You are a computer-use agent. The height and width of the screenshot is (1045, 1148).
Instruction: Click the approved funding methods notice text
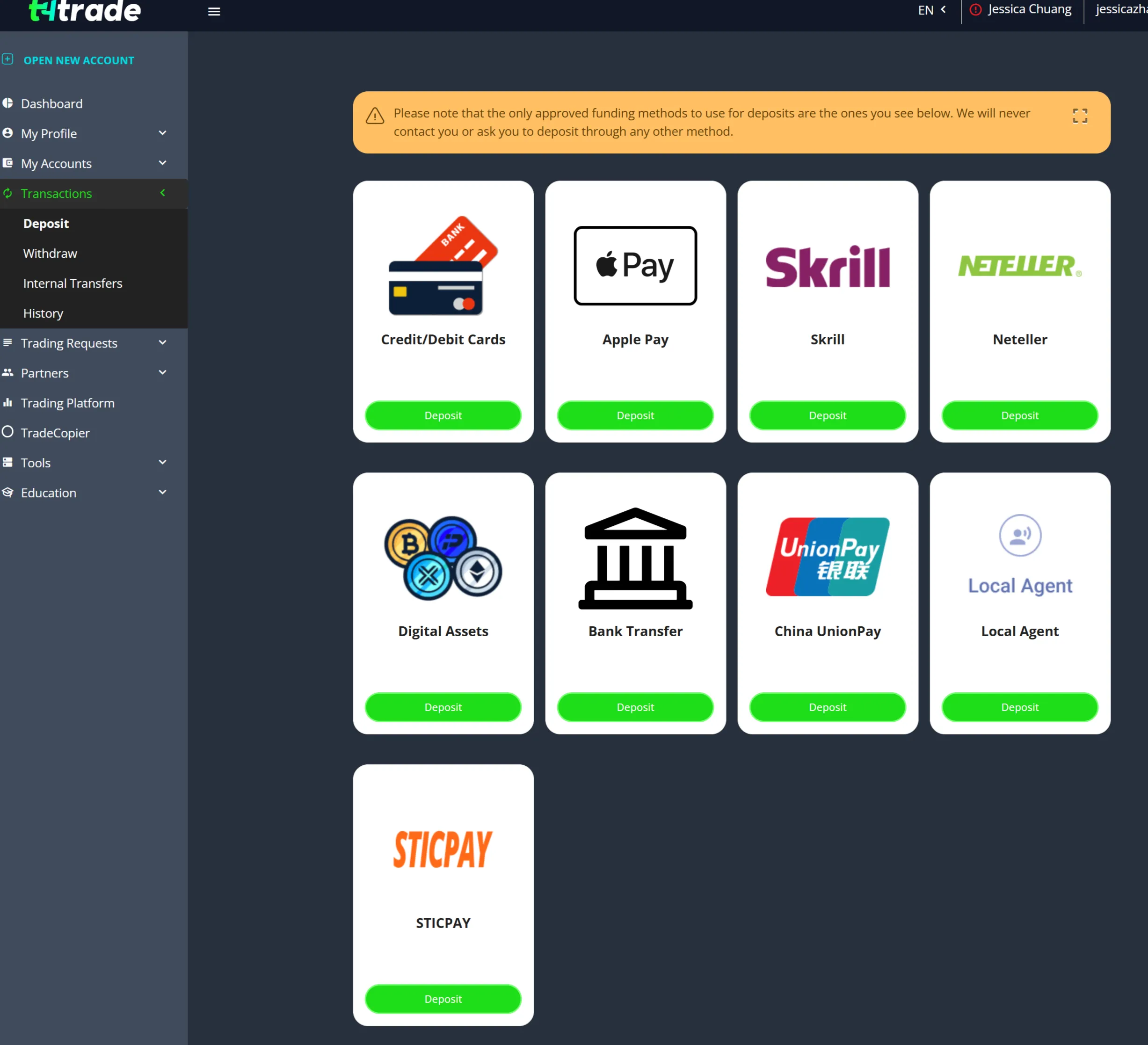712,123
